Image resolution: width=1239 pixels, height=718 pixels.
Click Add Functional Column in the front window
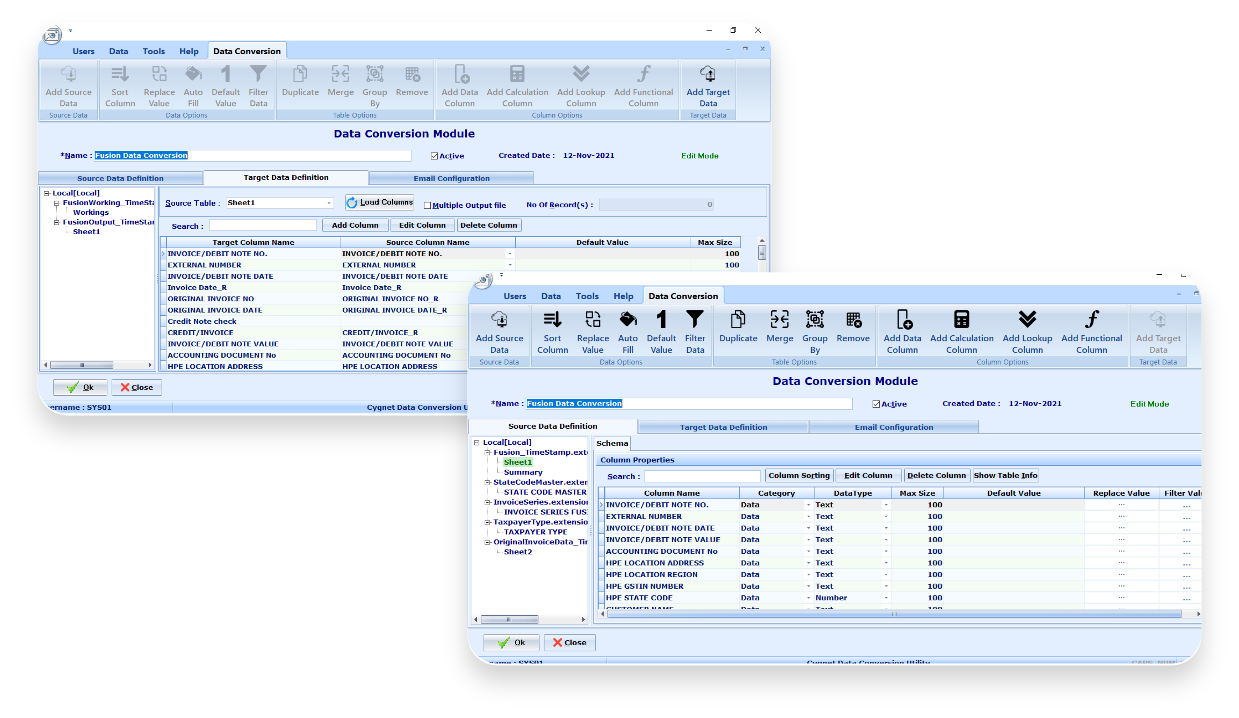(1092, 331)
